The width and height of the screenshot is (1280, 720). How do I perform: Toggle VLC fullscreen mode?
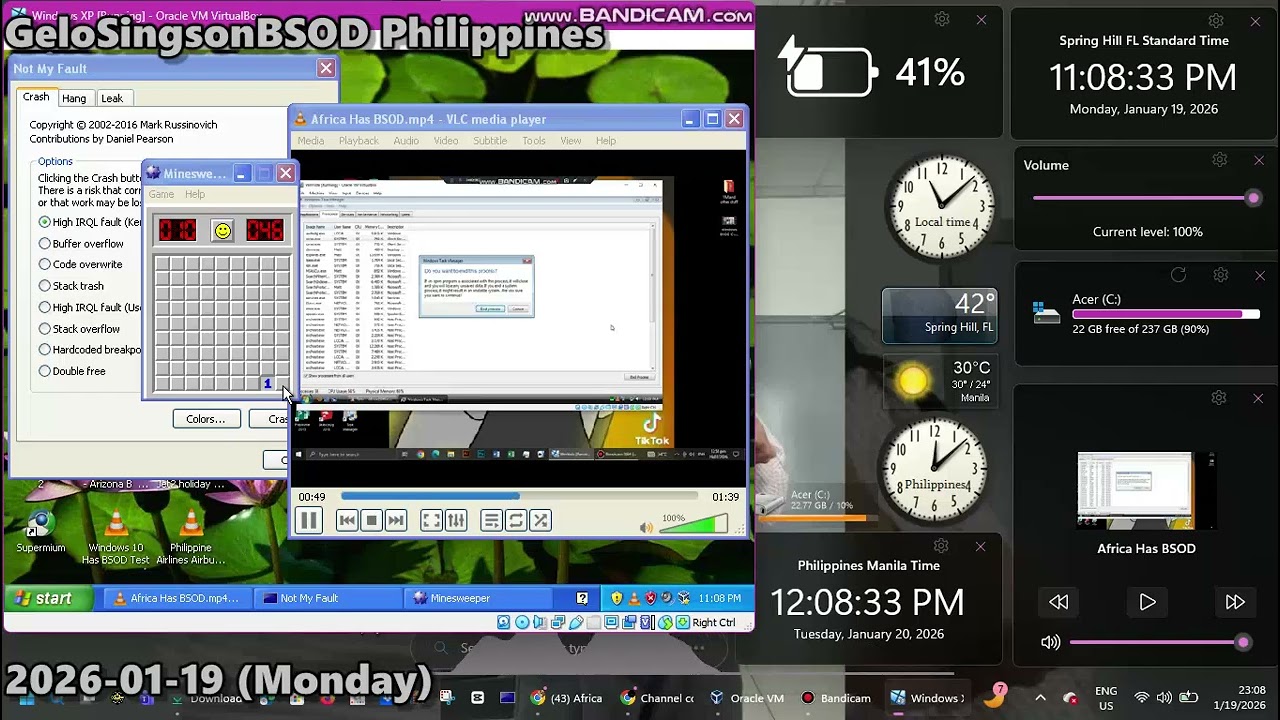click(431, 520)
